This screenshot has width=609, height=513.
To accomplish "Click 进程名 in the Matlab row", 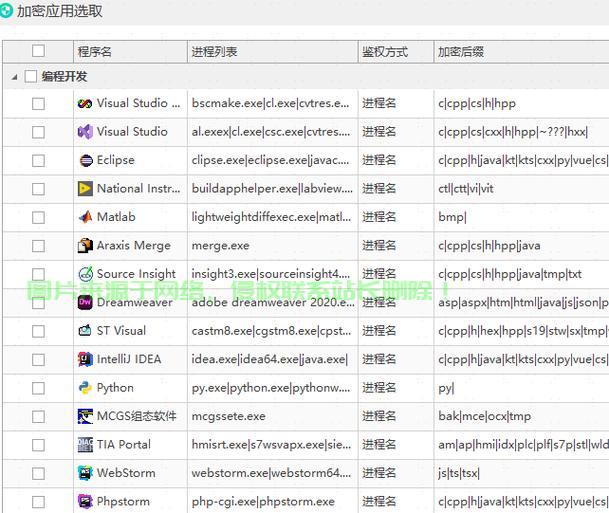I will pos(379,217).
